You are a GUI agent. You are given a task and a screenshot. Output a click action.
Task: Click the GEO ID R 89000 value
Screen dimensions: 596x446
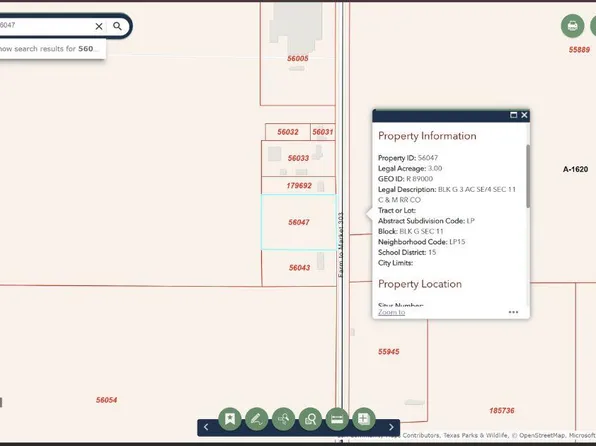click(420, 179)
